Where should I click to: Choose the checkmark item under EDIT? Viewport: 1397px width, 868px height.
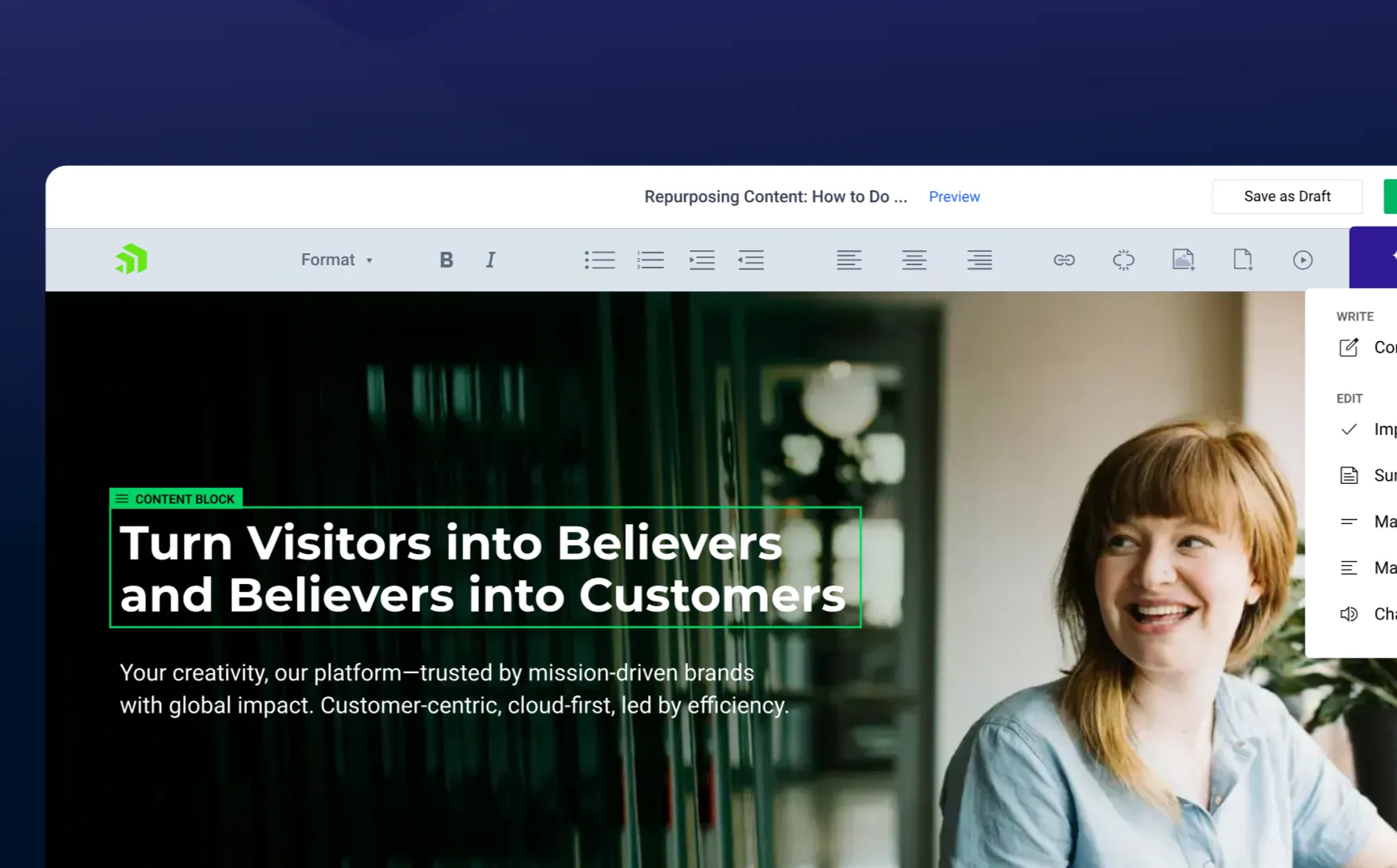[x=1368, y=429]
